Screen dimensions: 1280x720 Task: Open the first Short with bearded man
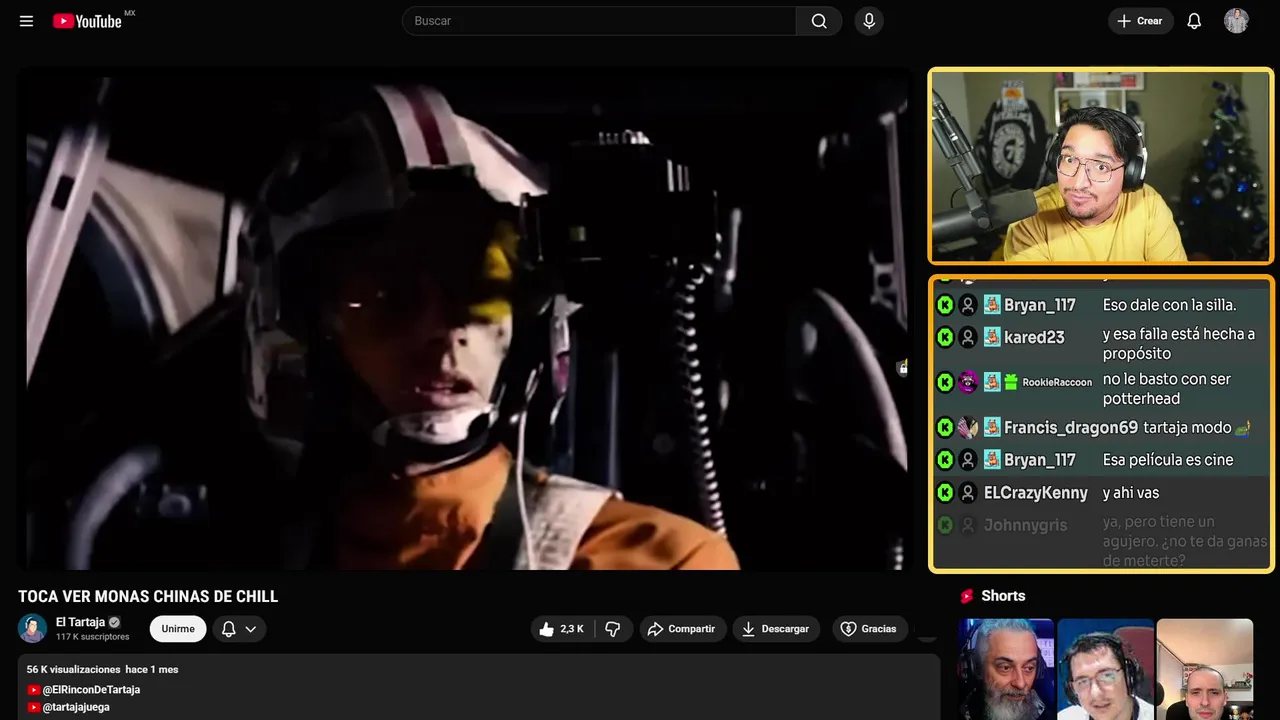[1006, 669]
